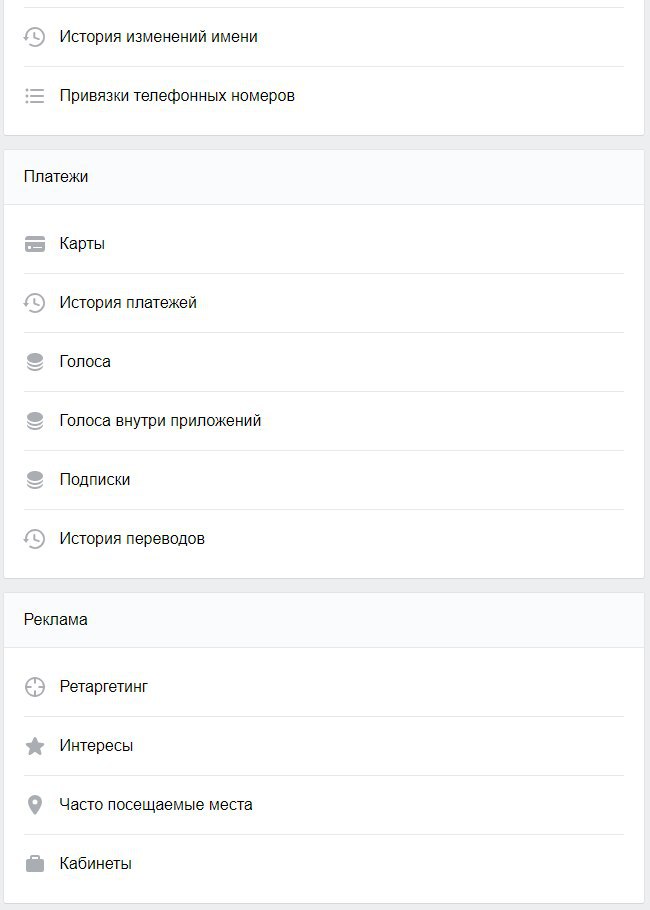The width and height of the screenshot is (650, 910).
Task: Open История изменений имени
Action: point(324,37)
